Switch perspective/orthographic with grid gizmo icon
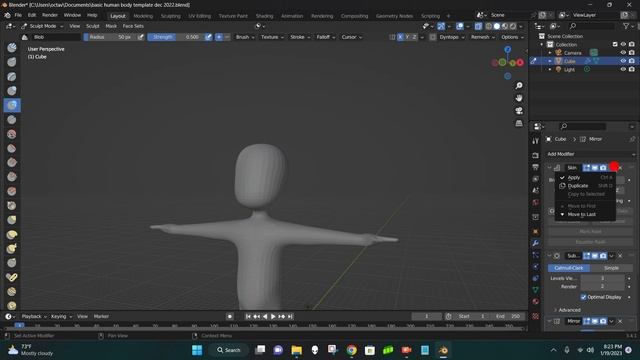Image resolution: width=640 pixels, height=360 pixels. point(519,123)
